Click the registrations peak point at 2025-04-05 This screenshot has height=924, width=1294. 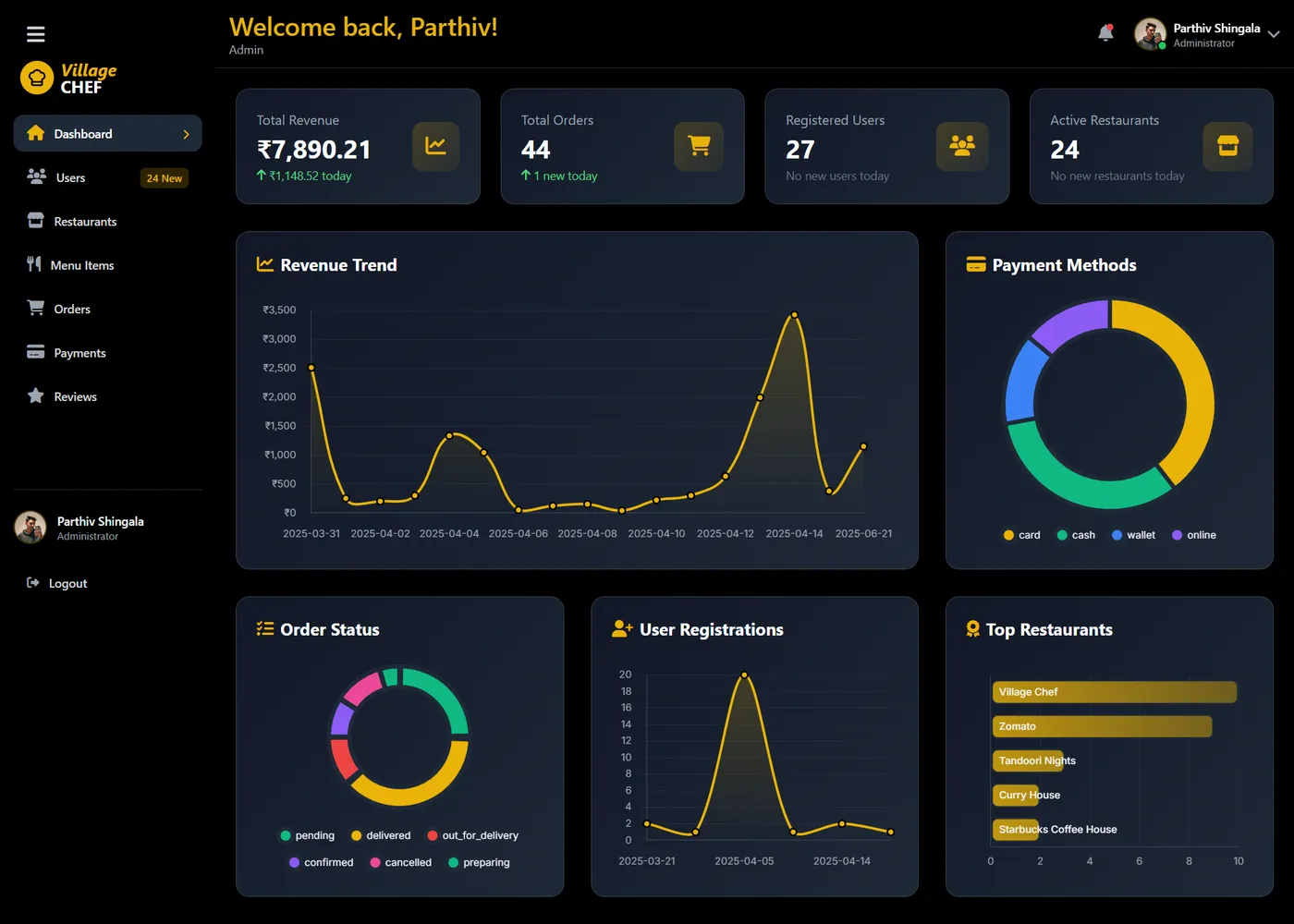click(744, 675)
